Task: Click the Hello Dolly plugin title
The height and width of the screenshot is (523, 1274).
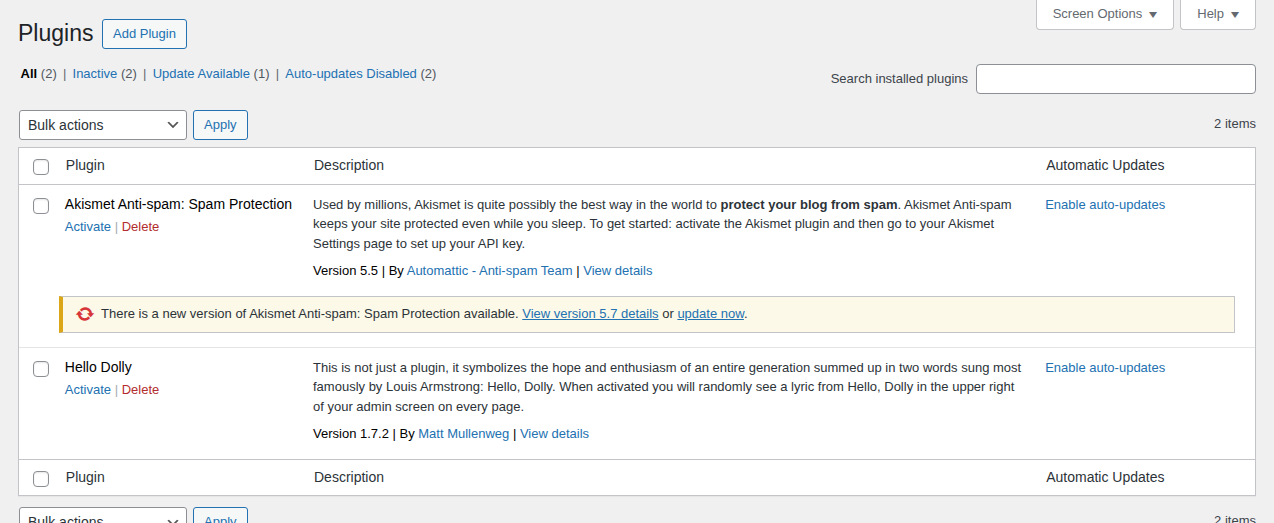Action: (x=98, y=367)
